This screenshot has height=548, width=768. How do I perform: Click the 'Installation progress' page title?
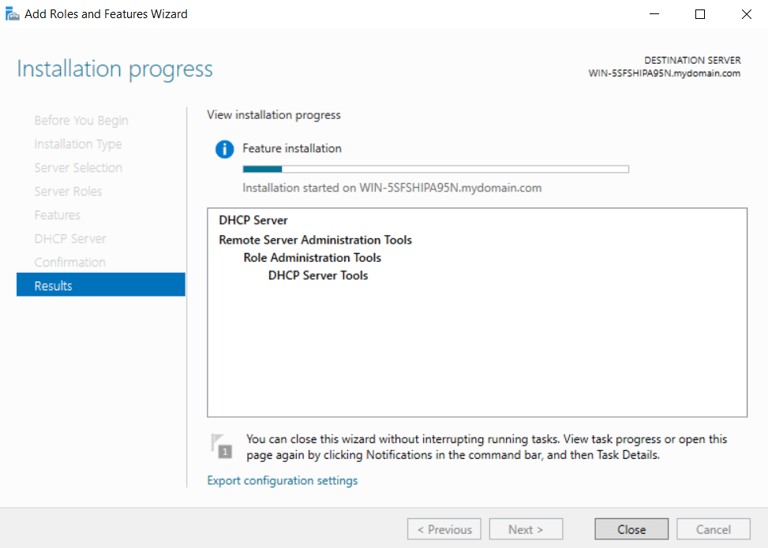[115, 69]
